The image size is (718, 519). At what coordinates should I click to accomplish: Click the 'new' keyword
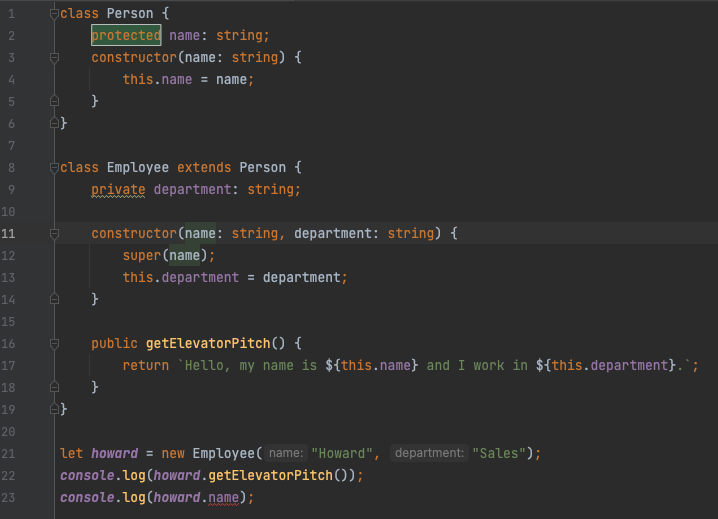click(x=173, y=453)
